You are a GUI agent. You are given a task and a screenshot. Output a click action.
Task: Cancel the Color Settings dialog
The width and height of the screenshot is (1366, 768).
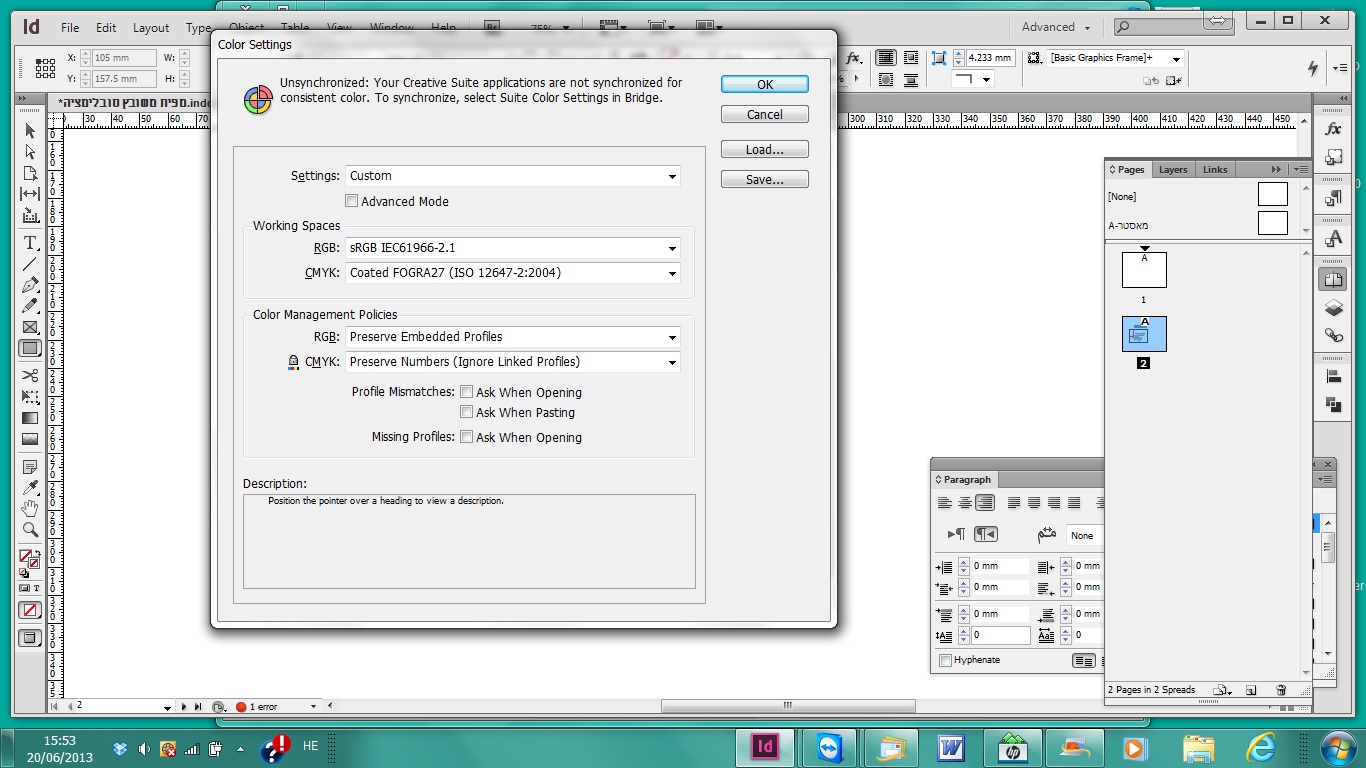765,115
